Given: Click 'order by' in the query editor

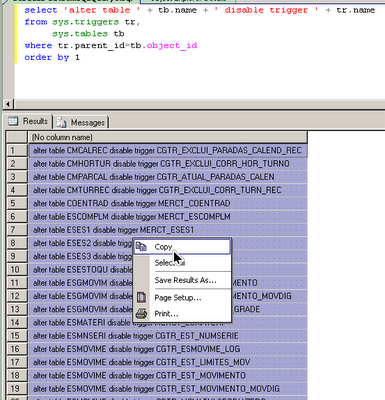Looking at the screenshot, I should (46, 57).
